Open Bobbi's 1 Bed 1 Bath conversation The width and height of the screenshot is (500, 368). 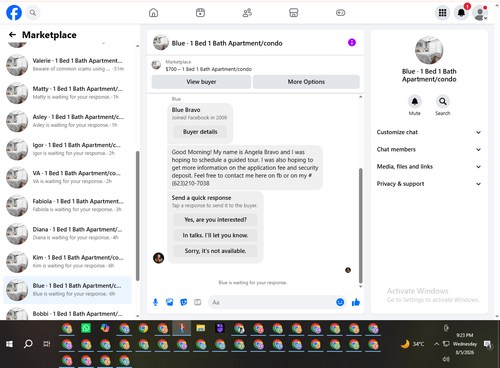68,313
